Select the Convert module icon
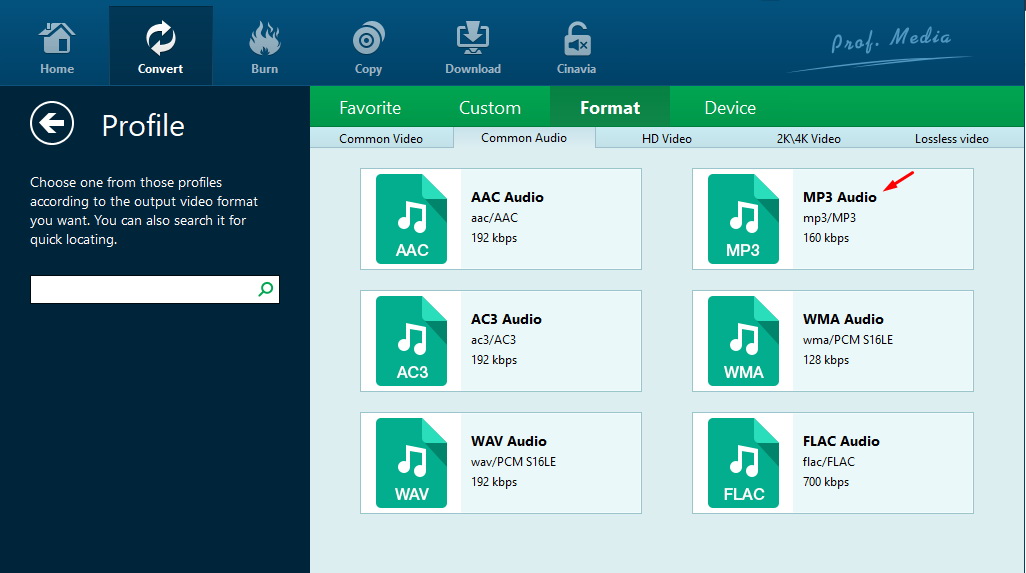 click(x=160, y=38)
